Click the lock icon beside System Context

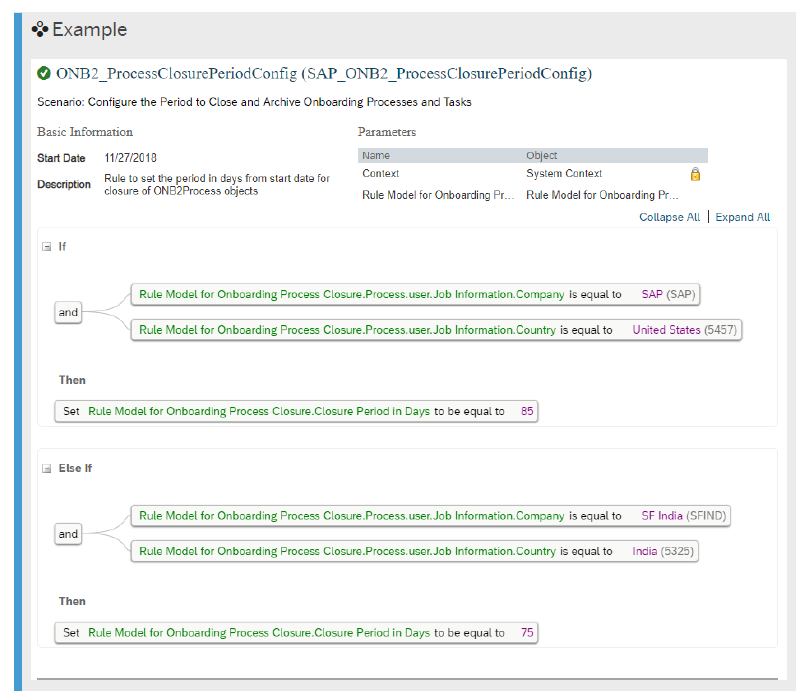(x=695, y=174)
